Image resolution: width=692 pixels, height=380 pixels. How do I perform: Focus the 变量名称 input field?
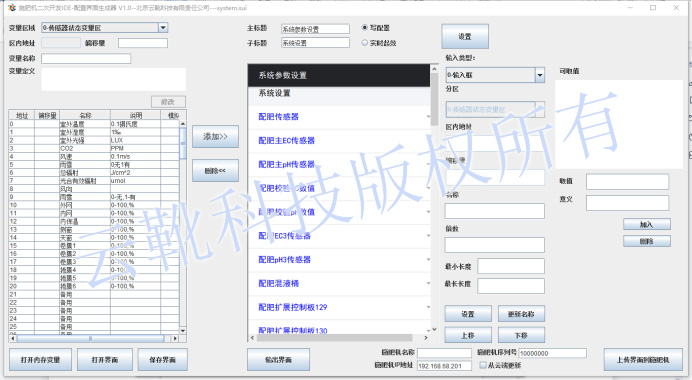click(x=86, y=59)
